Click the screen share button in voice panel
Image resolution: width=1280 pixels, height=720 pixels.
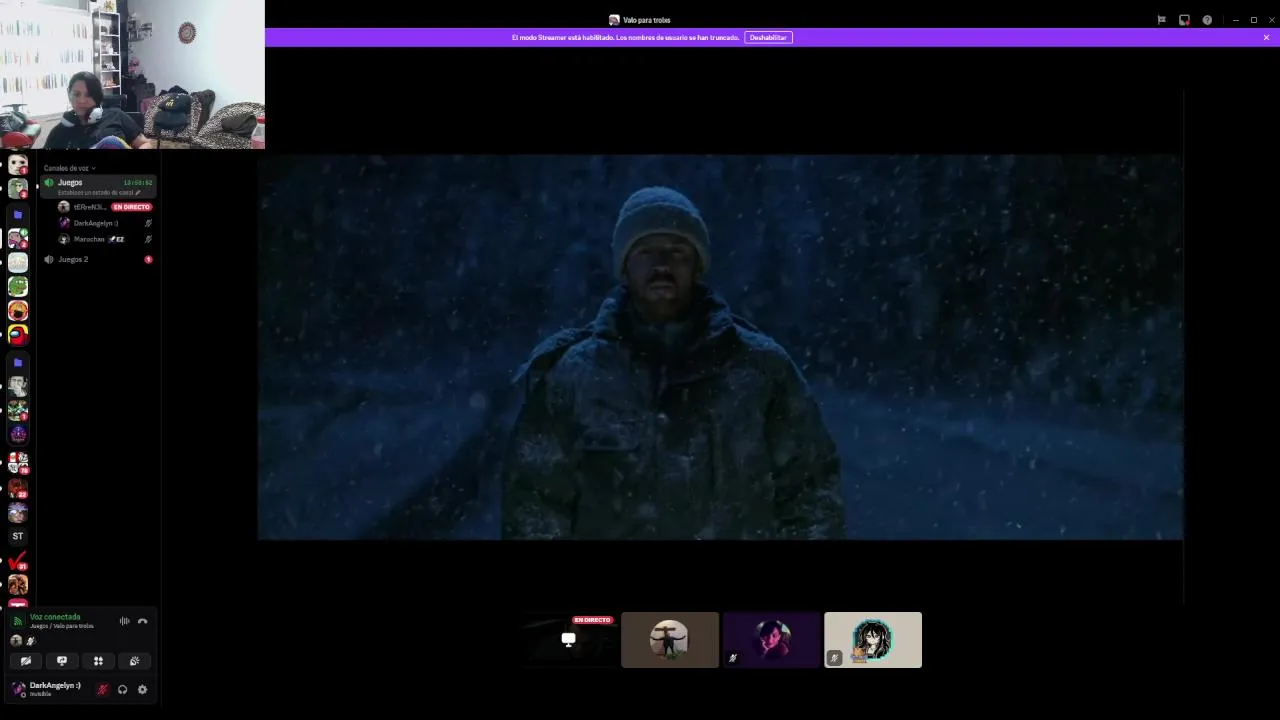(x=62, y=661)
